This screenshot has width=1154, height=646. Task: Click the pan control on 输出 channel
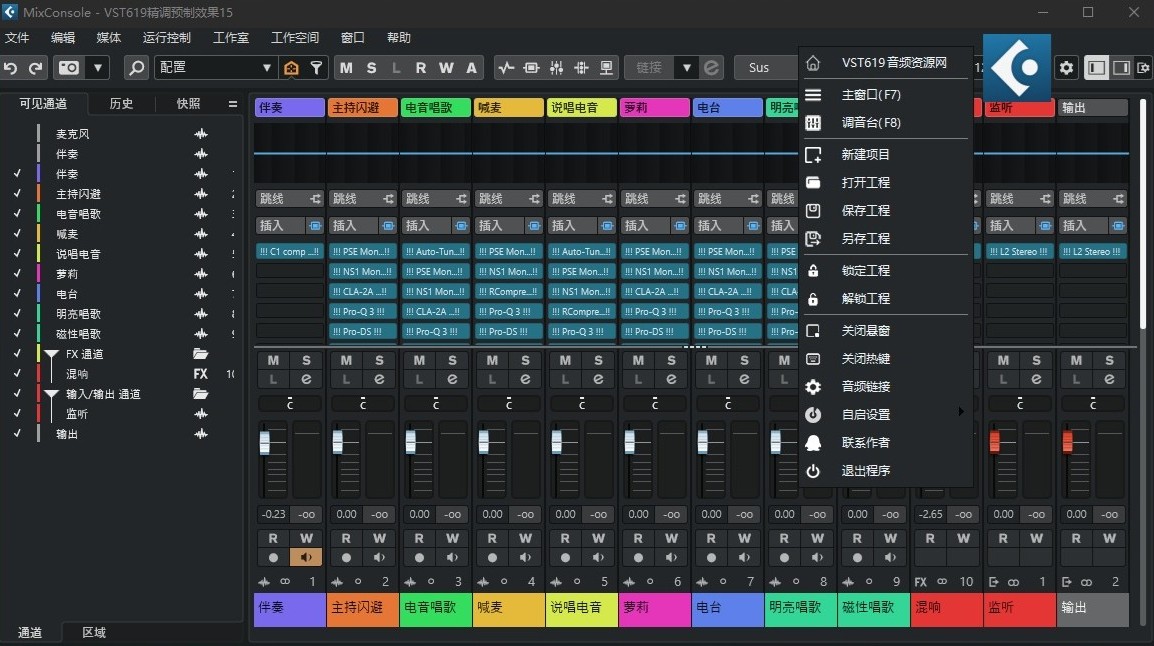[1092, 403]
